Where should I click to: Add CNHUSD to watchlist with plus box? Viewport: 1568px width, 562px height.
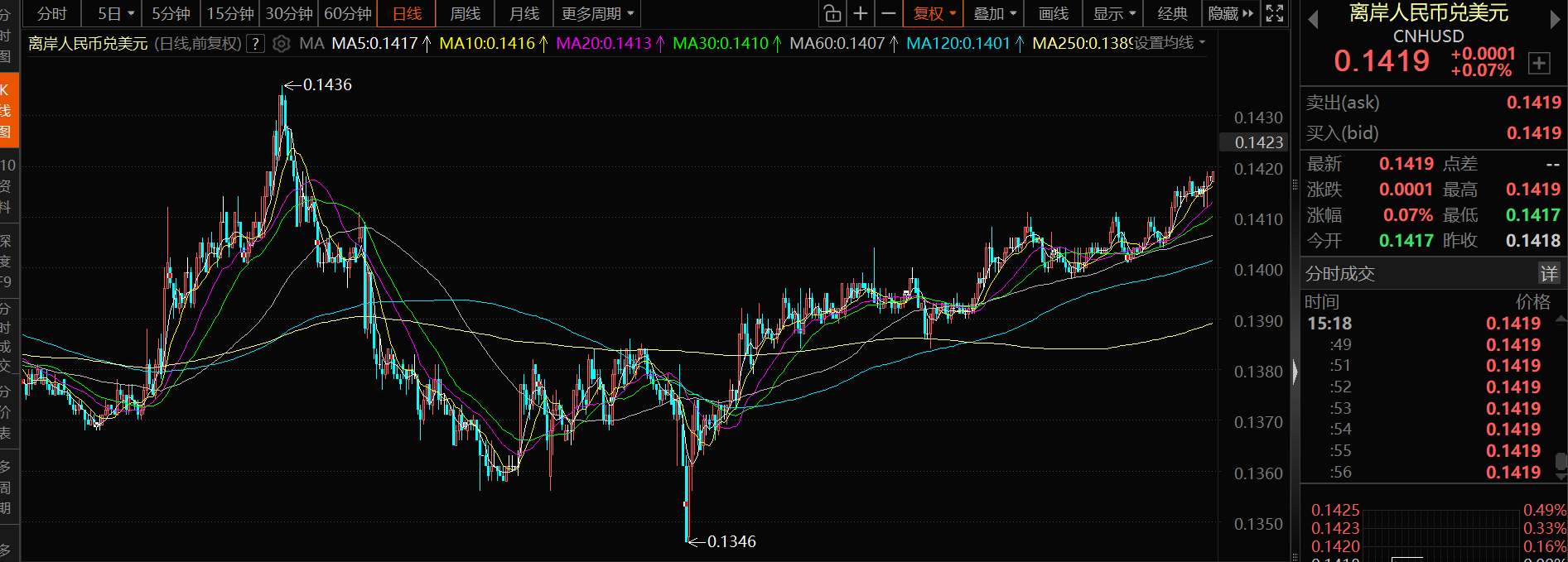pyautogui.click(x=1539, y=63)
